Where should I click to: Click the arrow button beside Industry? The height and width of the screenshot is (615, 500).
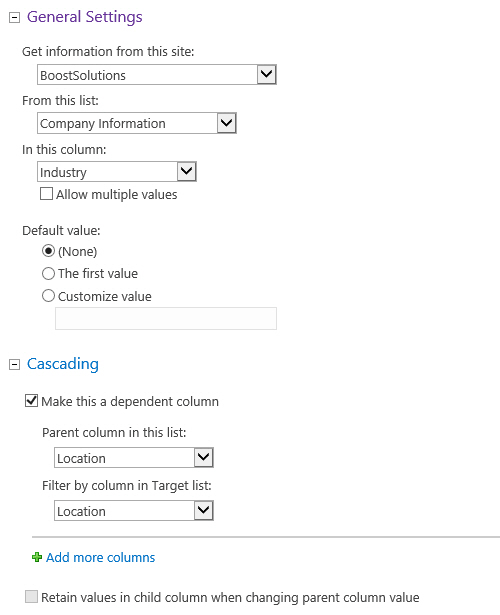point(186,171)
